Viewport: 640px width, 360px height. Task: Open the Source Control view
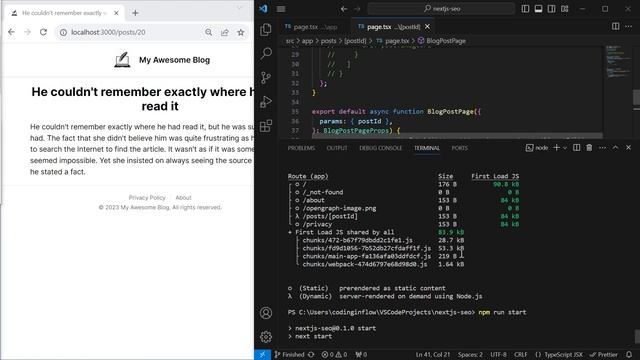[x=266, y=77]
